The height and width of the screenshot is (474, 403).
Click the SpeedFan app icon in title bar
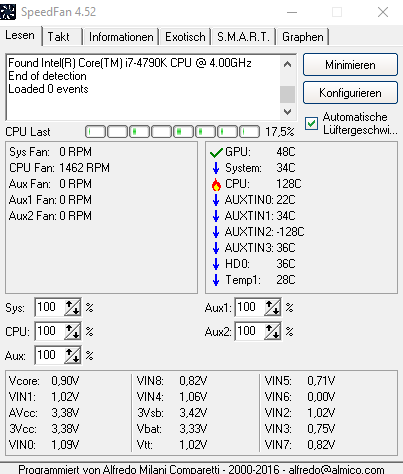(7, 12)
